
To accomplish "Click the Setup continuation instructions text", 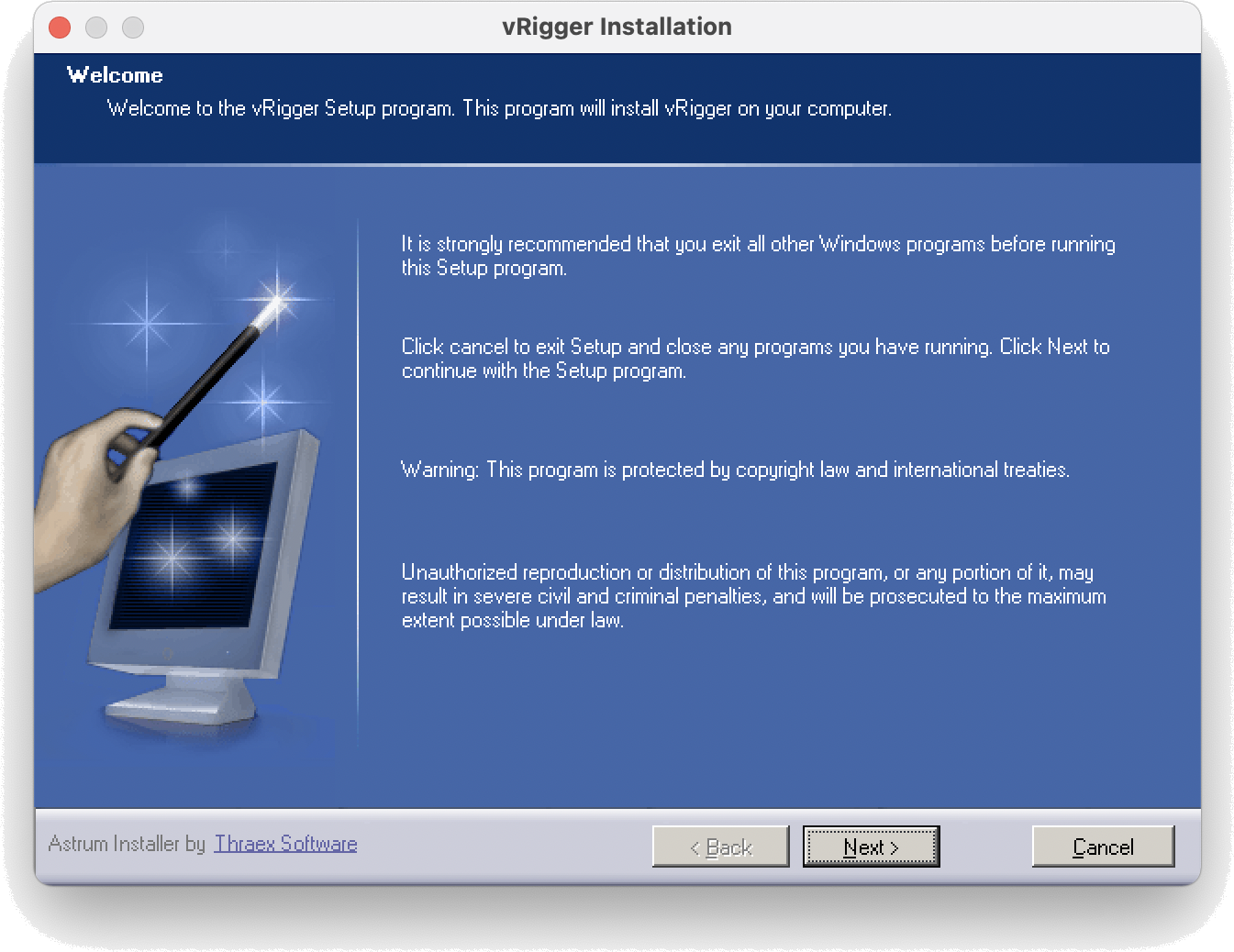I will [x=755, y=359].
